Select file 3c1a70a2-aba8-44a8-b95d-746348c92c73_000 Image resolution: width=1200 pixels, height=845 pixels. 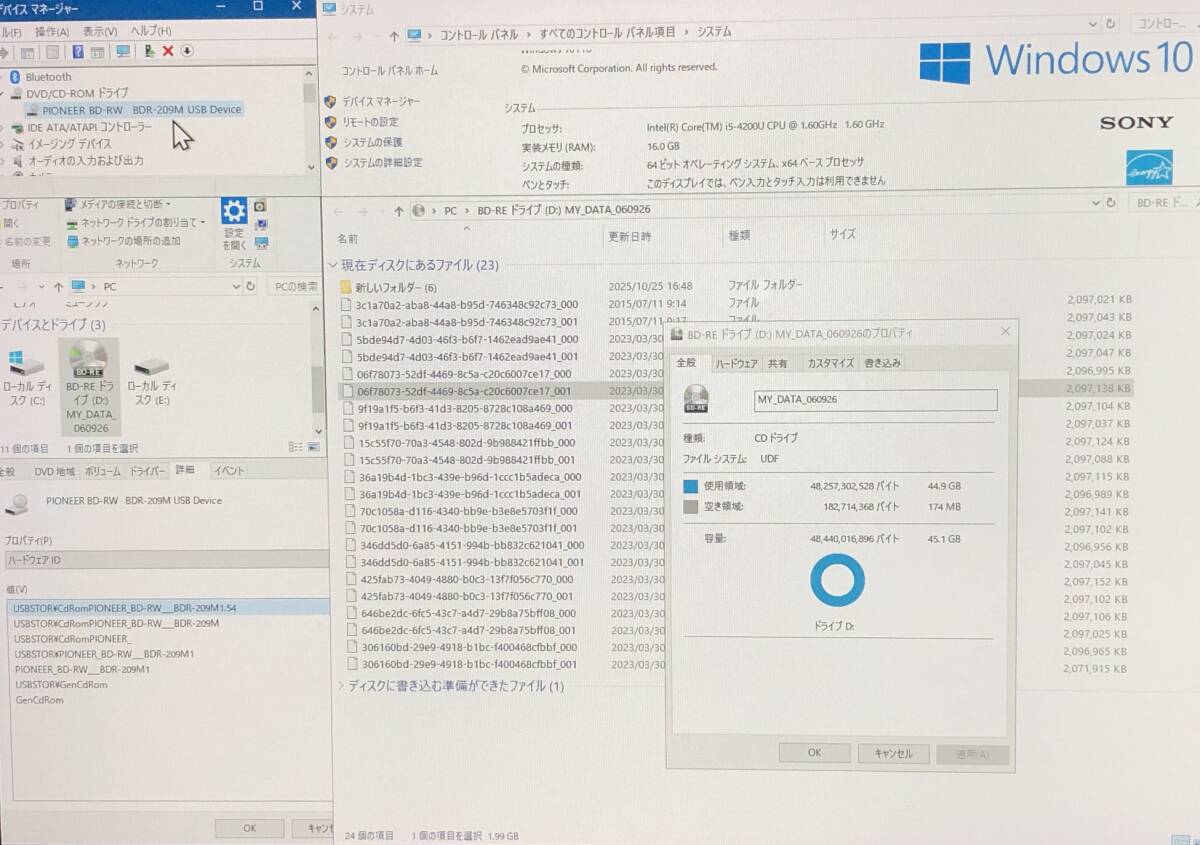(x=466, y=305)
